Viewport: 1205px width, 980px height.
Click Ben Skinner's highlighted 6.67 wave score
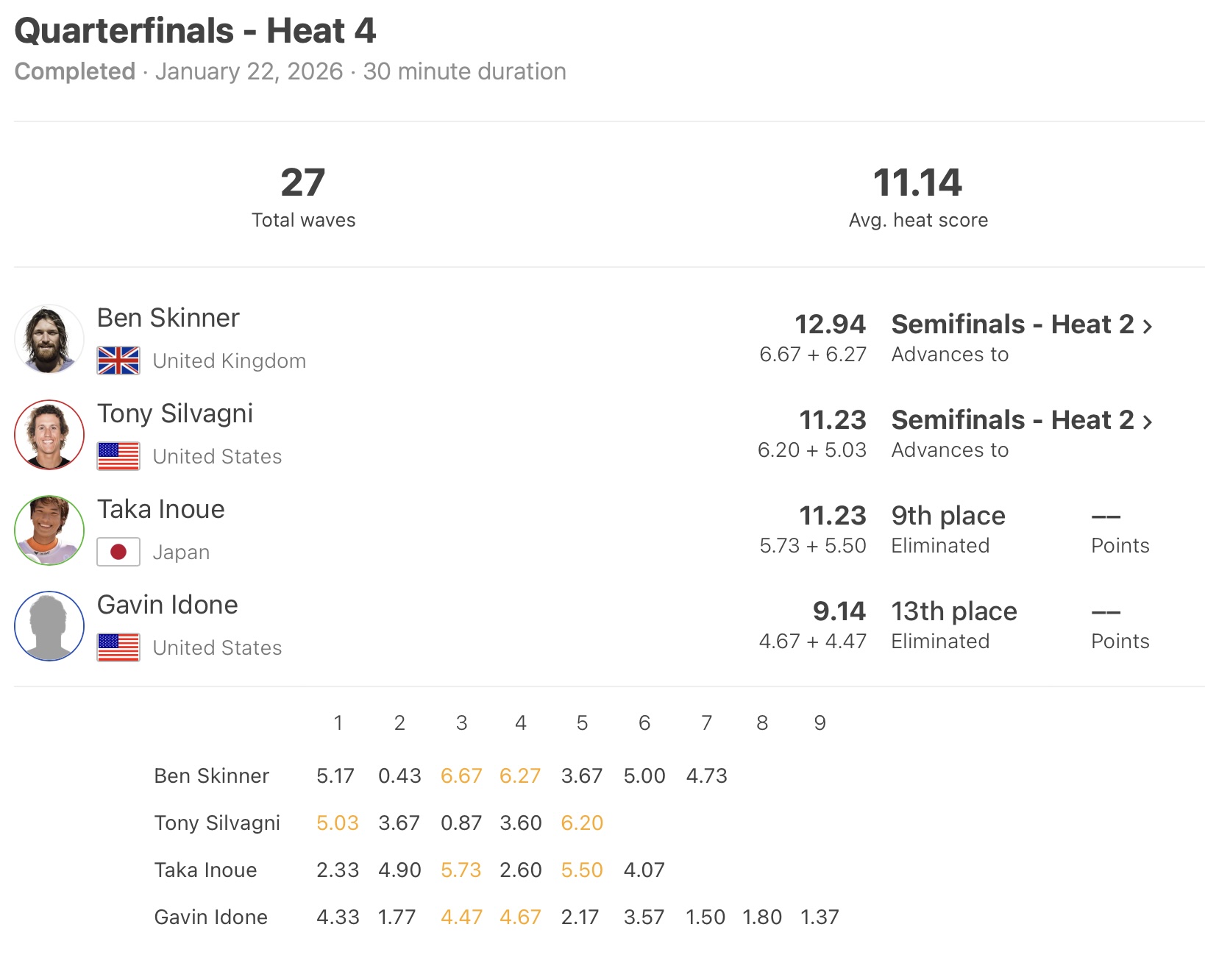[461, 775]
